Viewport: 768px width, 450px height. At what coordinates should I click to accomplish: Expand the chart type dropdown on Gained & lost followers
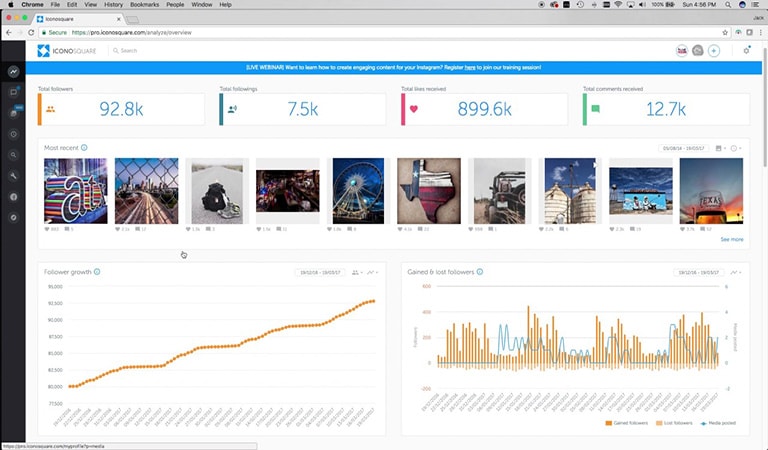tap(736, 272)
